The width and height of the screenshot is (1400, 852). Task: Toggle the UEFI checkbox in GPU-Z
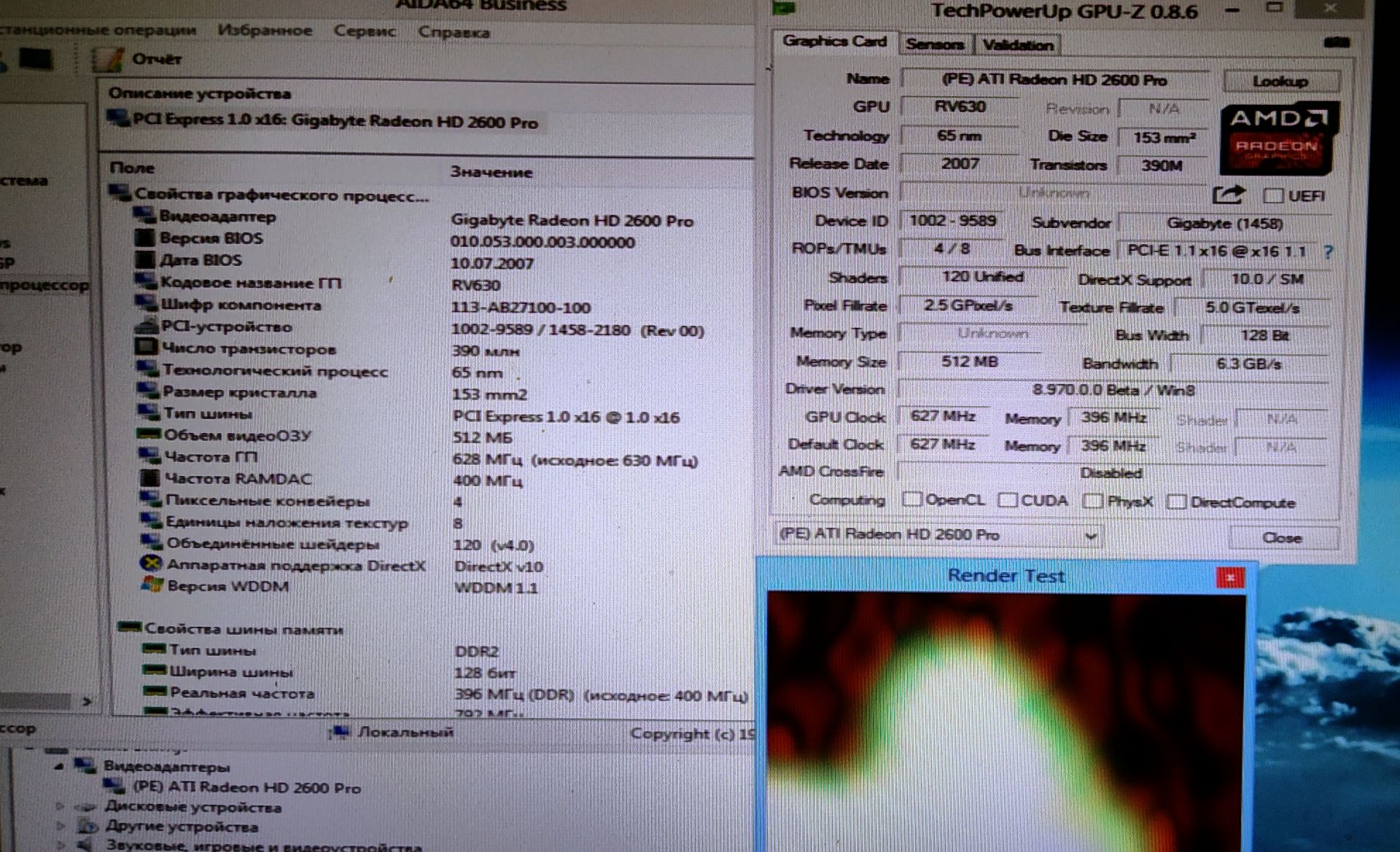[1273, 195]
